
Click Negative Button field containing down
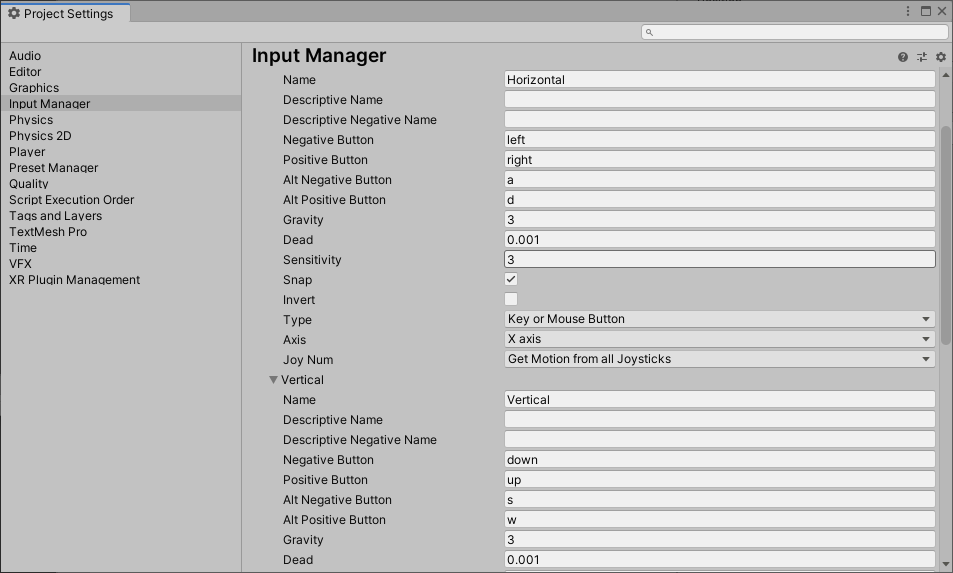[720, 460]
